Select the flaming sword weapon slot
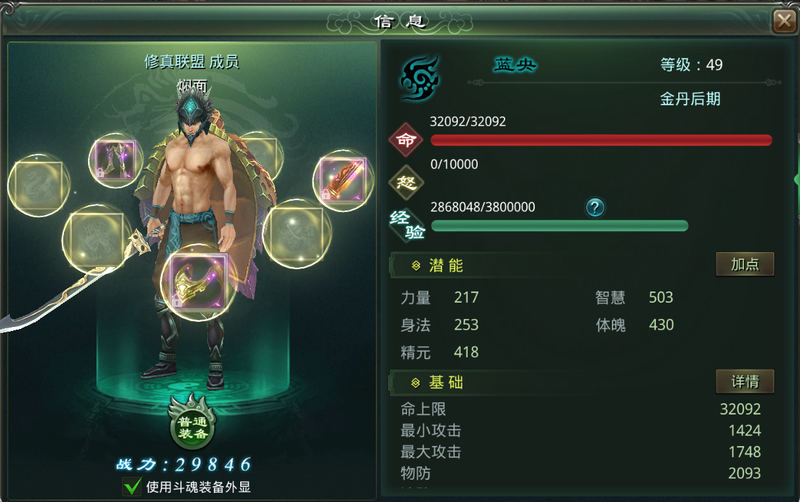This screenshot has width=800, height=502. point(343,181)
